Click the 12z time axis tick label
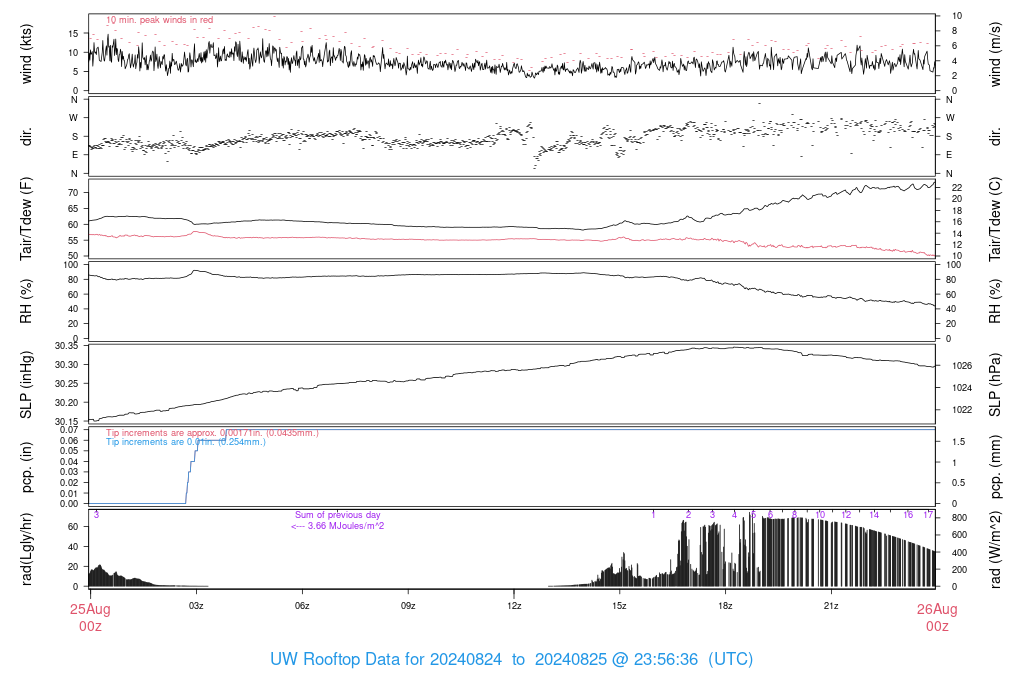This screenshot has width=1024, height=700. tap(514, 606)
